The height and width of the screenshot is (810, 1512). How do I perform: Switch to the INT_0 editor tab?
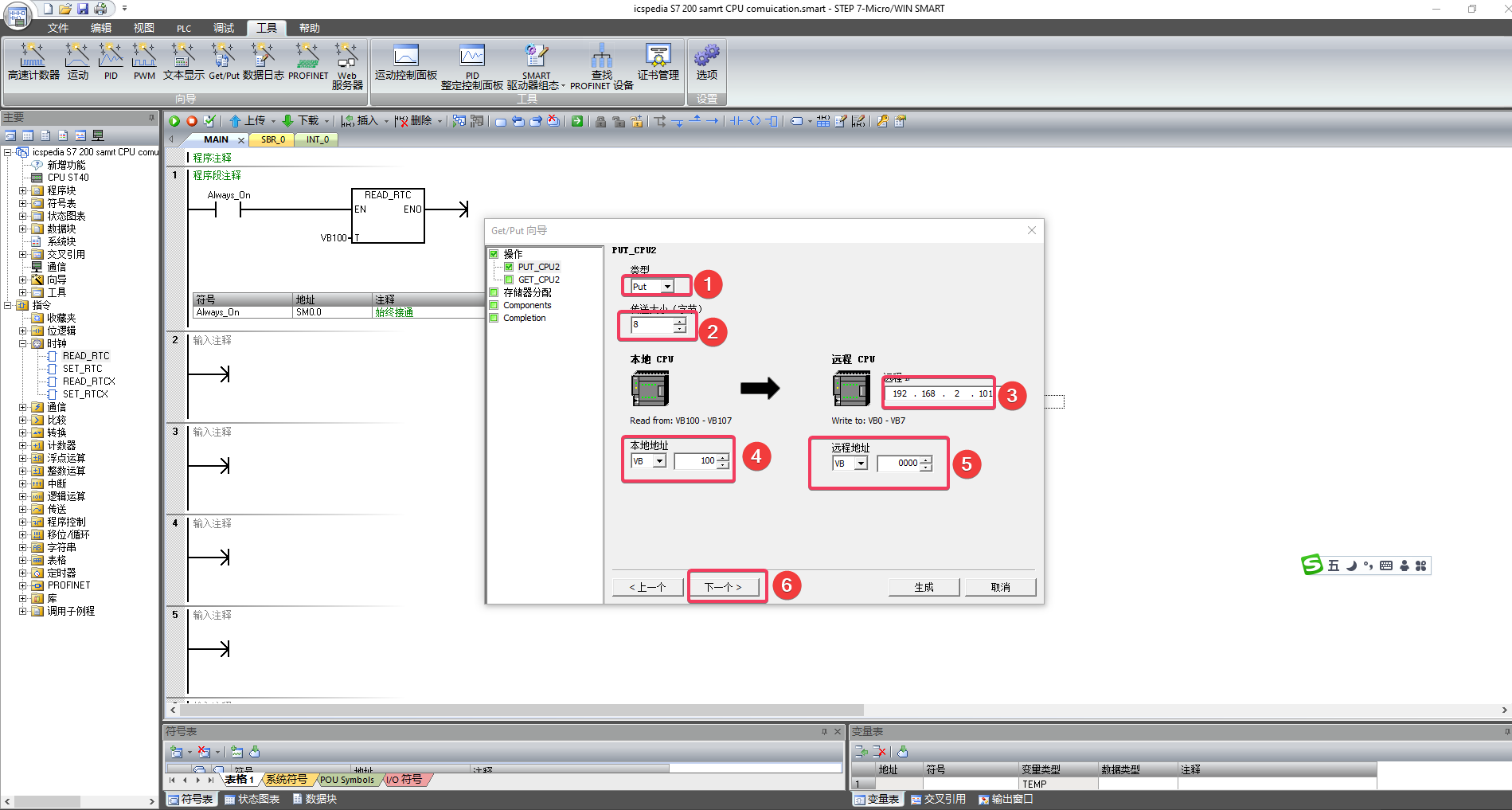pyautogui.click(x=317, y=139)
